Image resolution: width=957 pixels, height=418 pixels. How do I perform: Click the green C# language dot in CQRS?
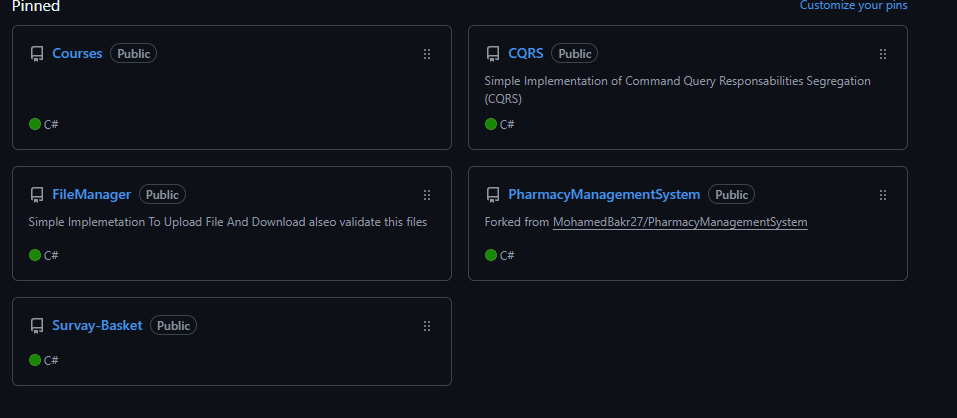pos(491,124)
